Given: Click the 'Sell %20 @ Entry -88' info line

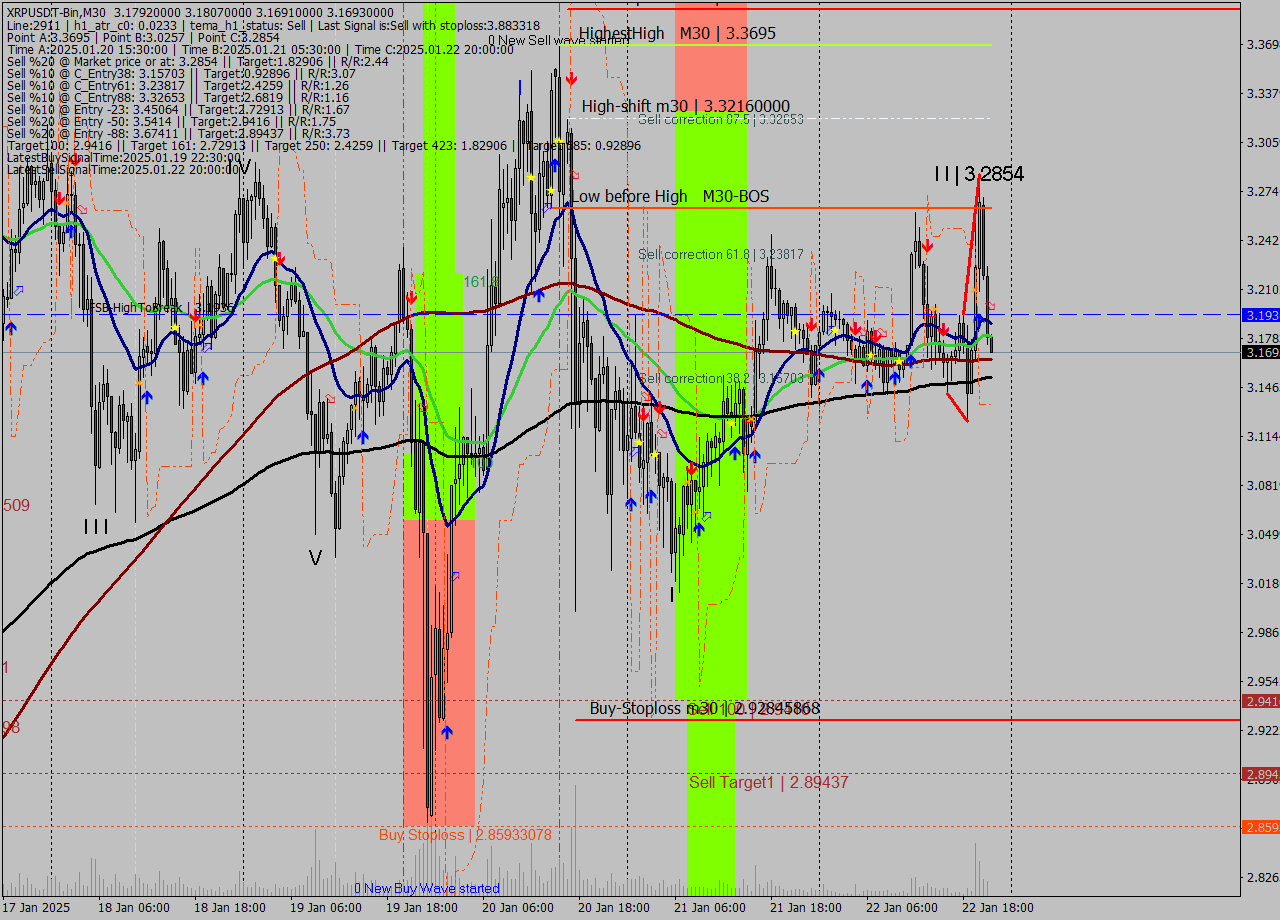Looking at the screenshot, I should coord(178,133).
